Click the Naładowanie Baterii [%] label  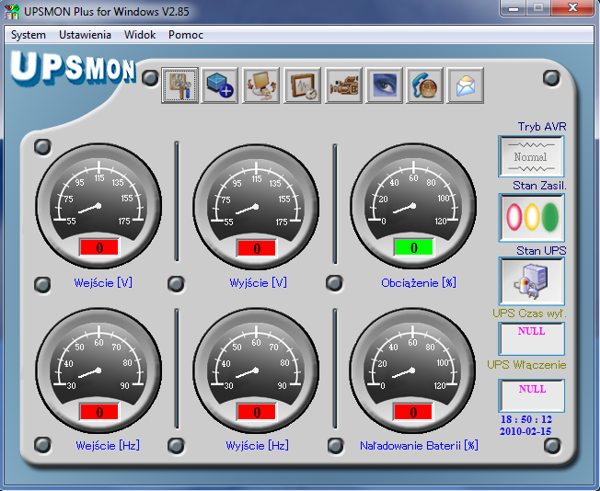pos(419,445)
